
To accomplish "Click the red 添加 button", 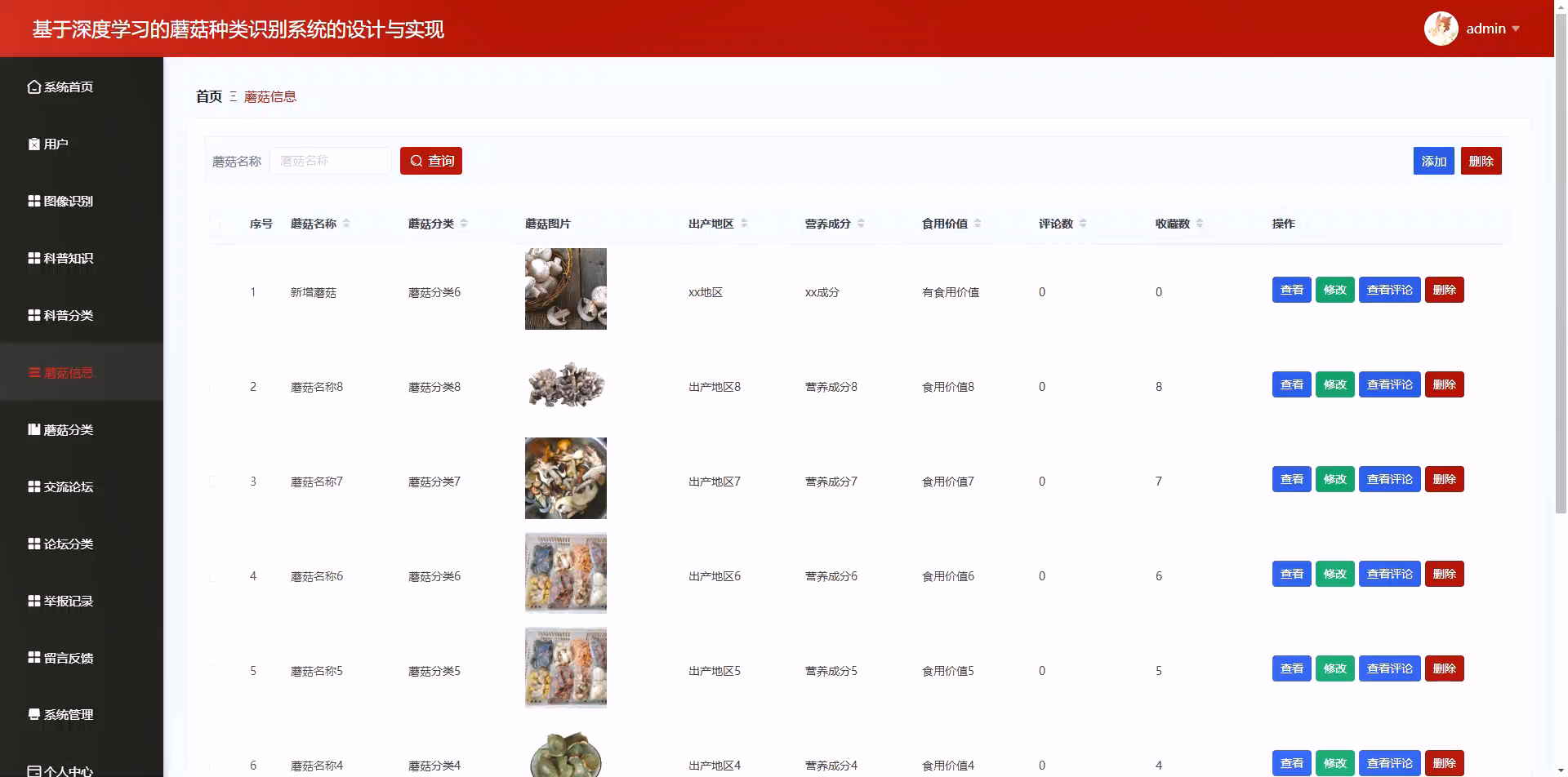I will tap(1434, 161).
